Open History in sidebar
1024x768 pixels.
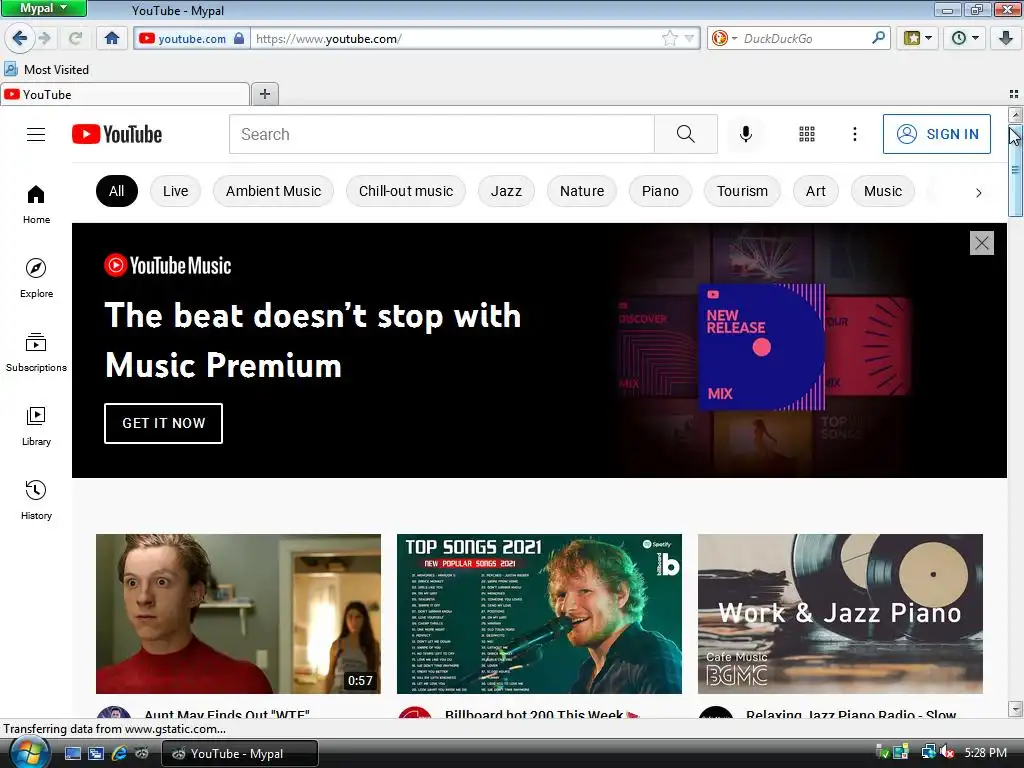(36, 500)
